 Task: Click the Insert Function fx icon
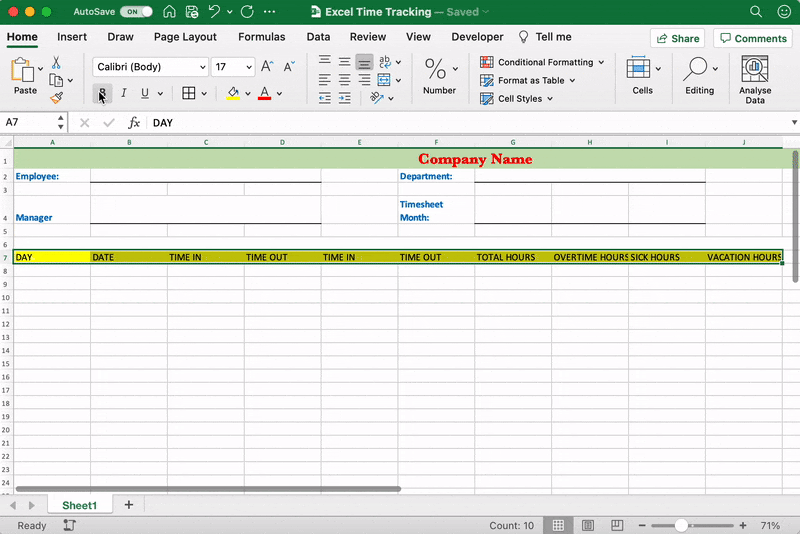tap(134, 122)
